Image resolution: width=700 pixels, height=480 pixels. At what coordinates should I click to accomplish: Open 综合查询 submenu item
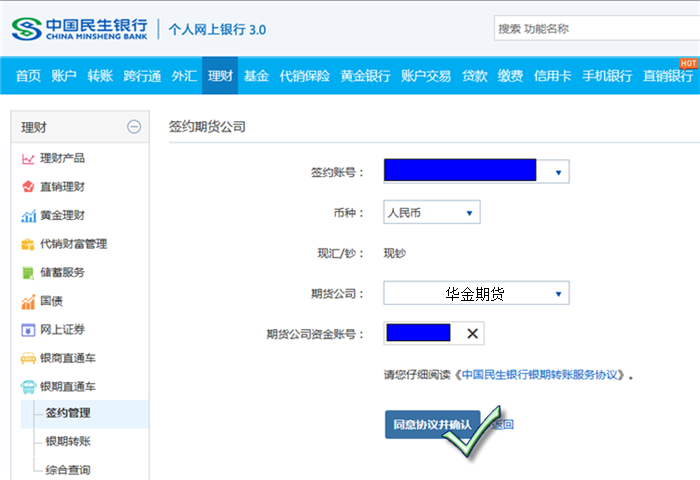click(68, 470)
